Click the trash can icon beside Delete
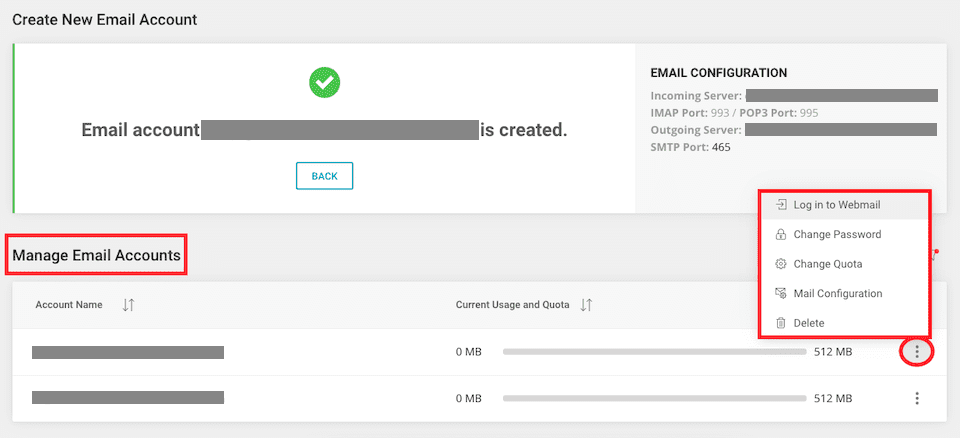The image size is (960, 438). click(x=781, y=323)
